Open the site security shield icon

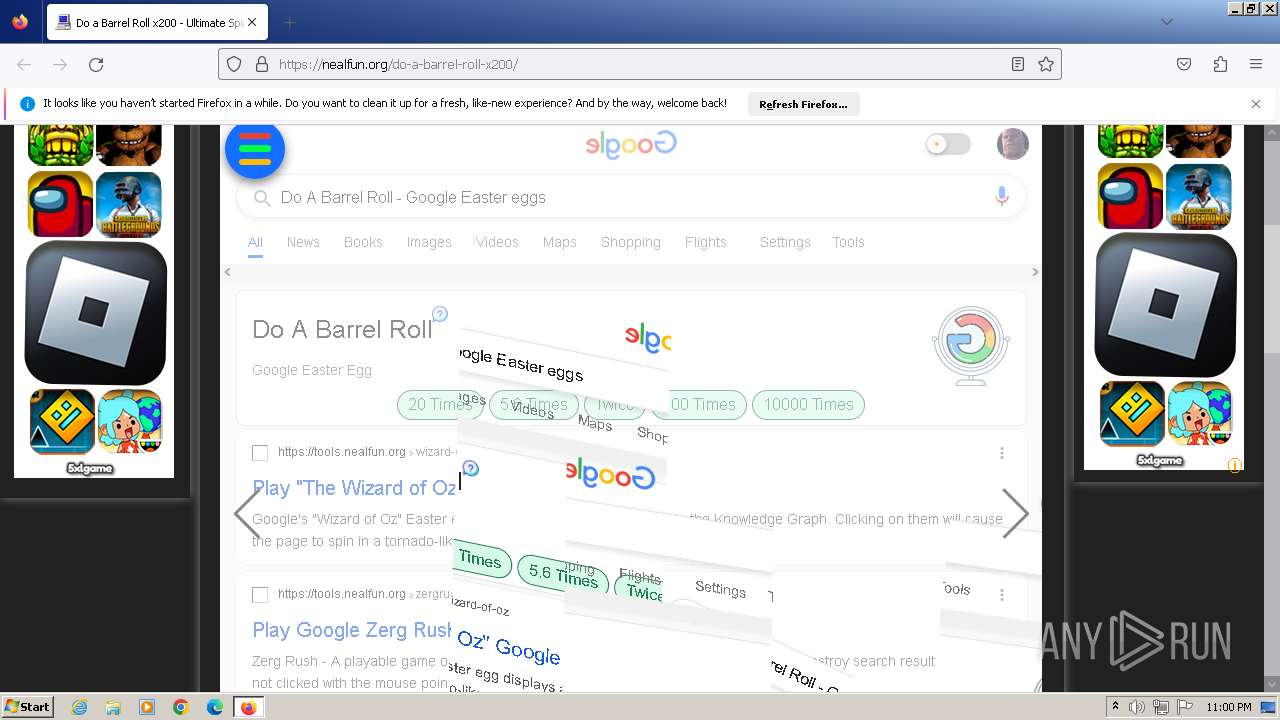coord(234,64)
